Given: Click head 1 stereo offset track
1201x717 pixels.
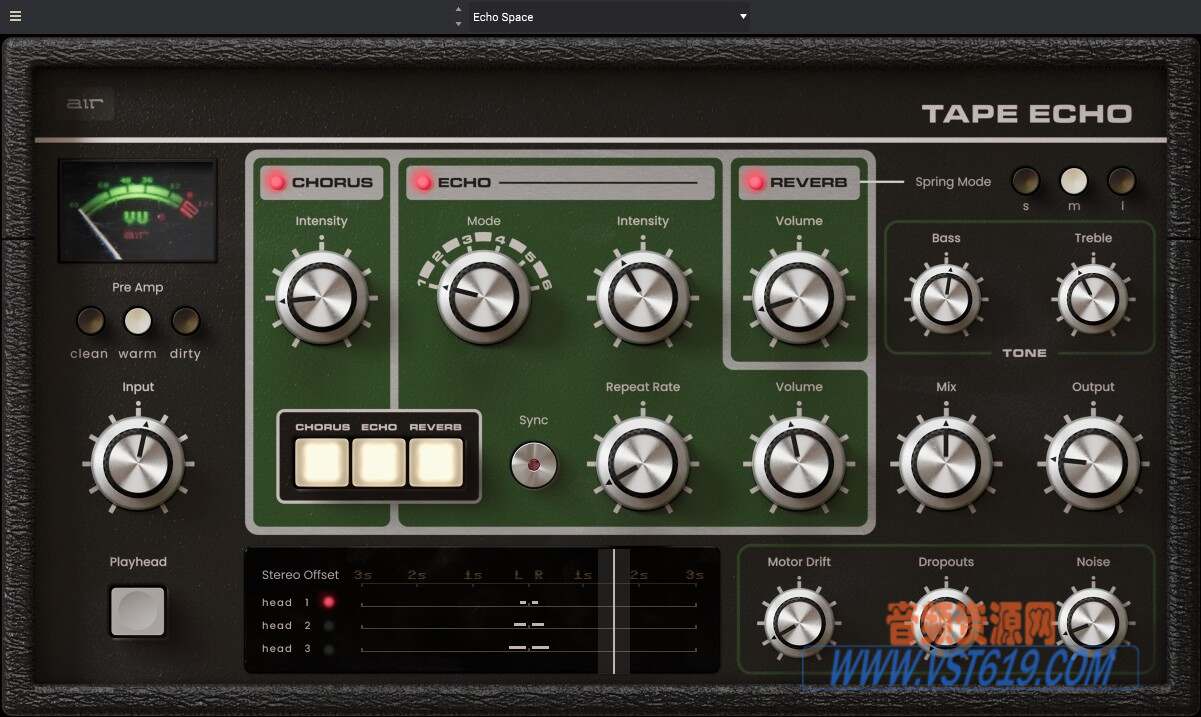Looking at the screenshot, I should [x=529, y=603].
